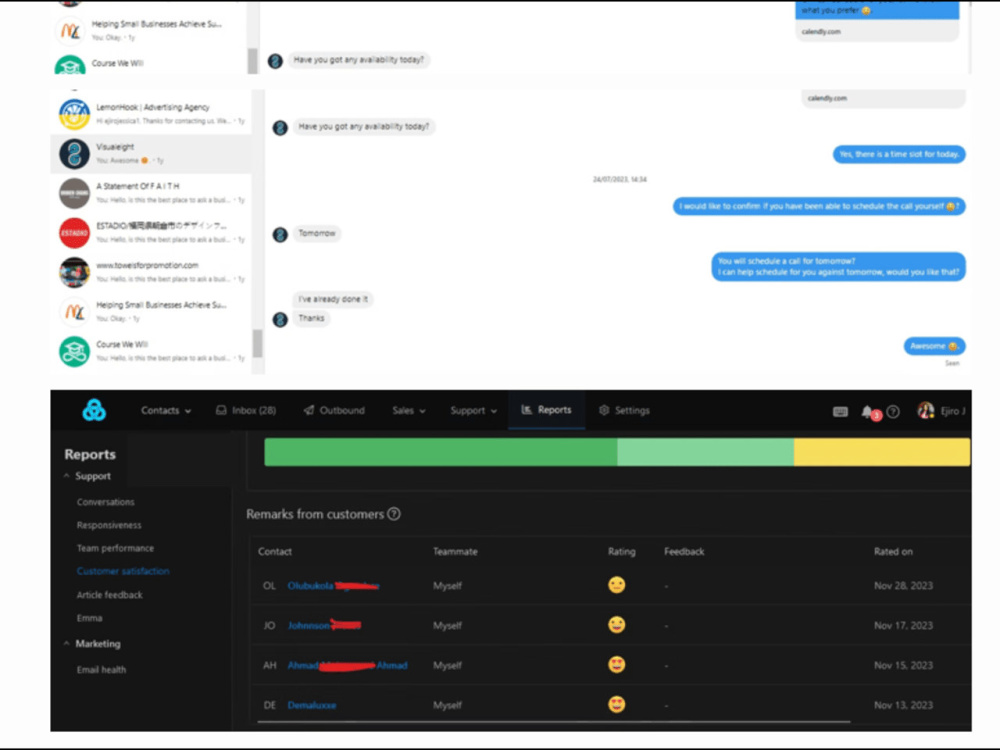1000x750 pixels.
Task: Open the Responsiveness report
Action: pos(109,526)
